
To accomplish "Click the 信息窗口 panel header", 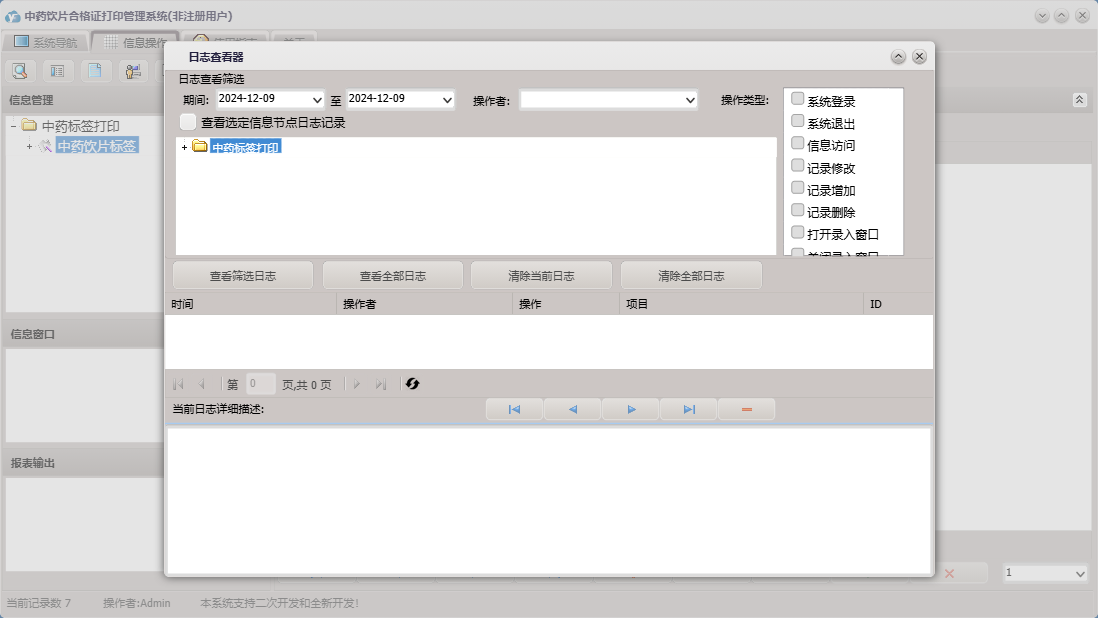I will pyautogui.click(x=84, y=334).
